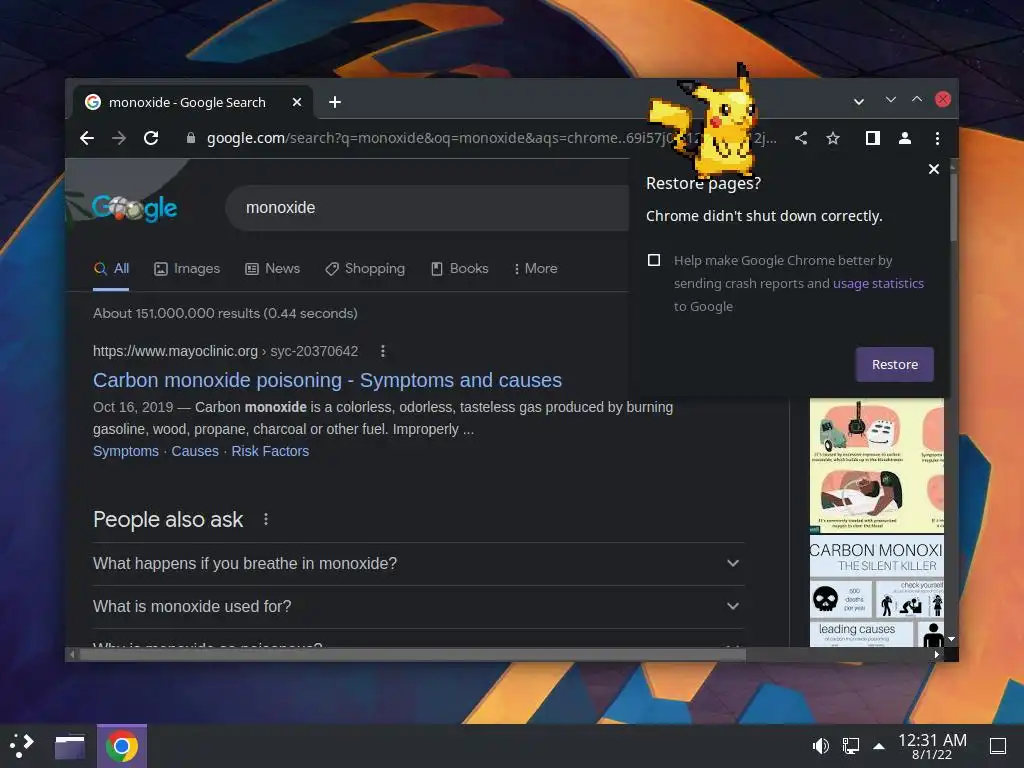Screen dimensions: 1024x768
Task: Click the scroll left arrow at bottom
Action: 72,654
